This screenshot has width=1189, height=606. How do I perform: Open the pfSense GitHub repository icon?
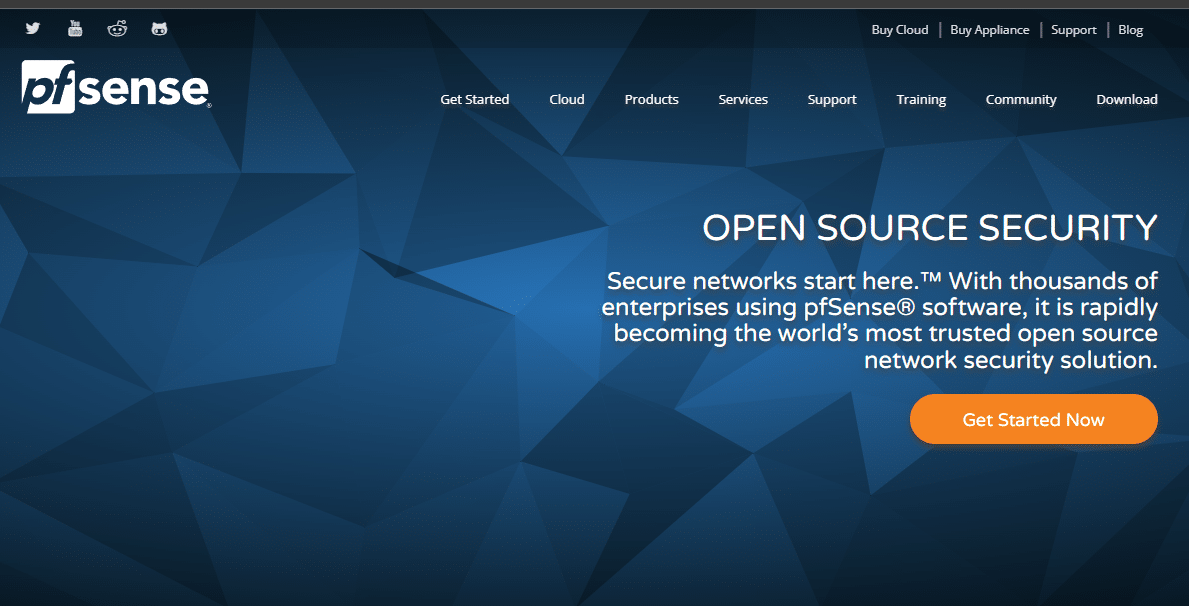159,29
